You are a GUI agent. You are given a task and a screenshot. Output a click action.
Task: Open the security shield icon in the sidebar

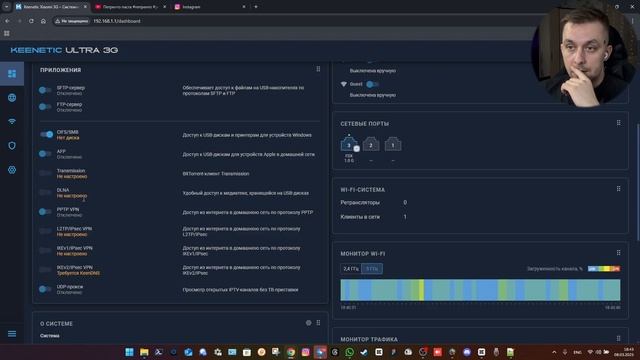tap(12, 146)
